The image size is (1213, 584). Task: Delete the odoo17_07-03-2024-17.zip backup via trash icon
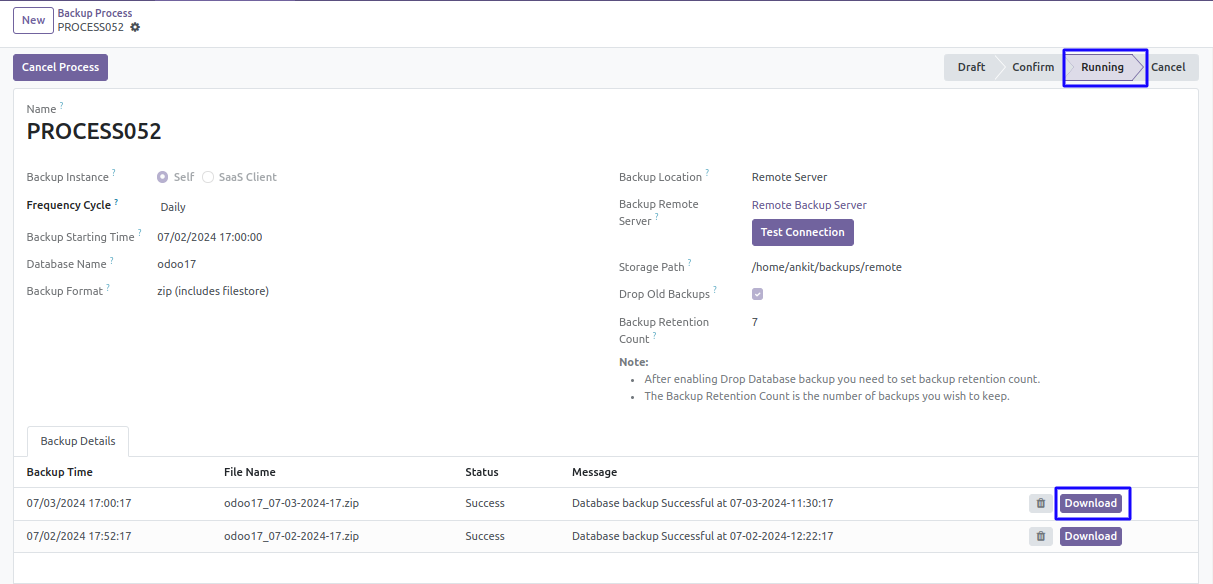[x=1040, y=504]
